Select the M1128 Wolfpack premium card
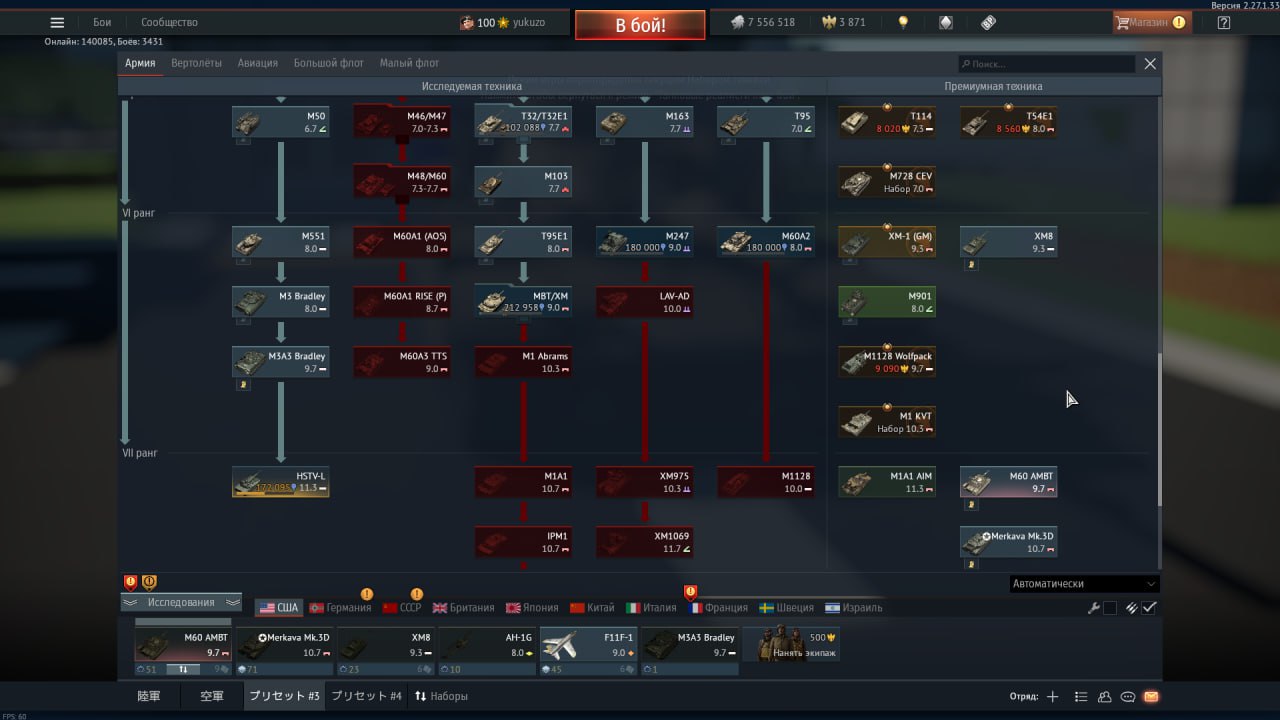The image size is (1280, 720). click(887, 362)
